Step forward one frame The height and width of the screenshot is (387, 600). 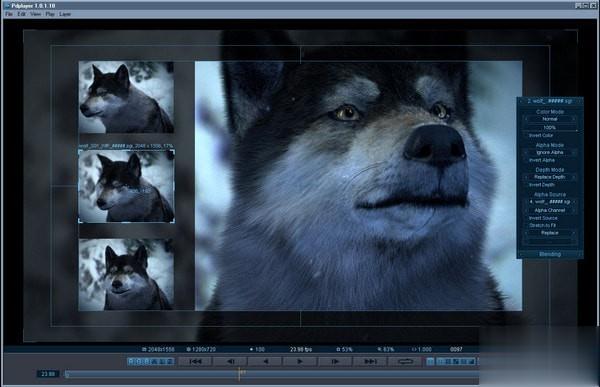click(x=335, y=361)
